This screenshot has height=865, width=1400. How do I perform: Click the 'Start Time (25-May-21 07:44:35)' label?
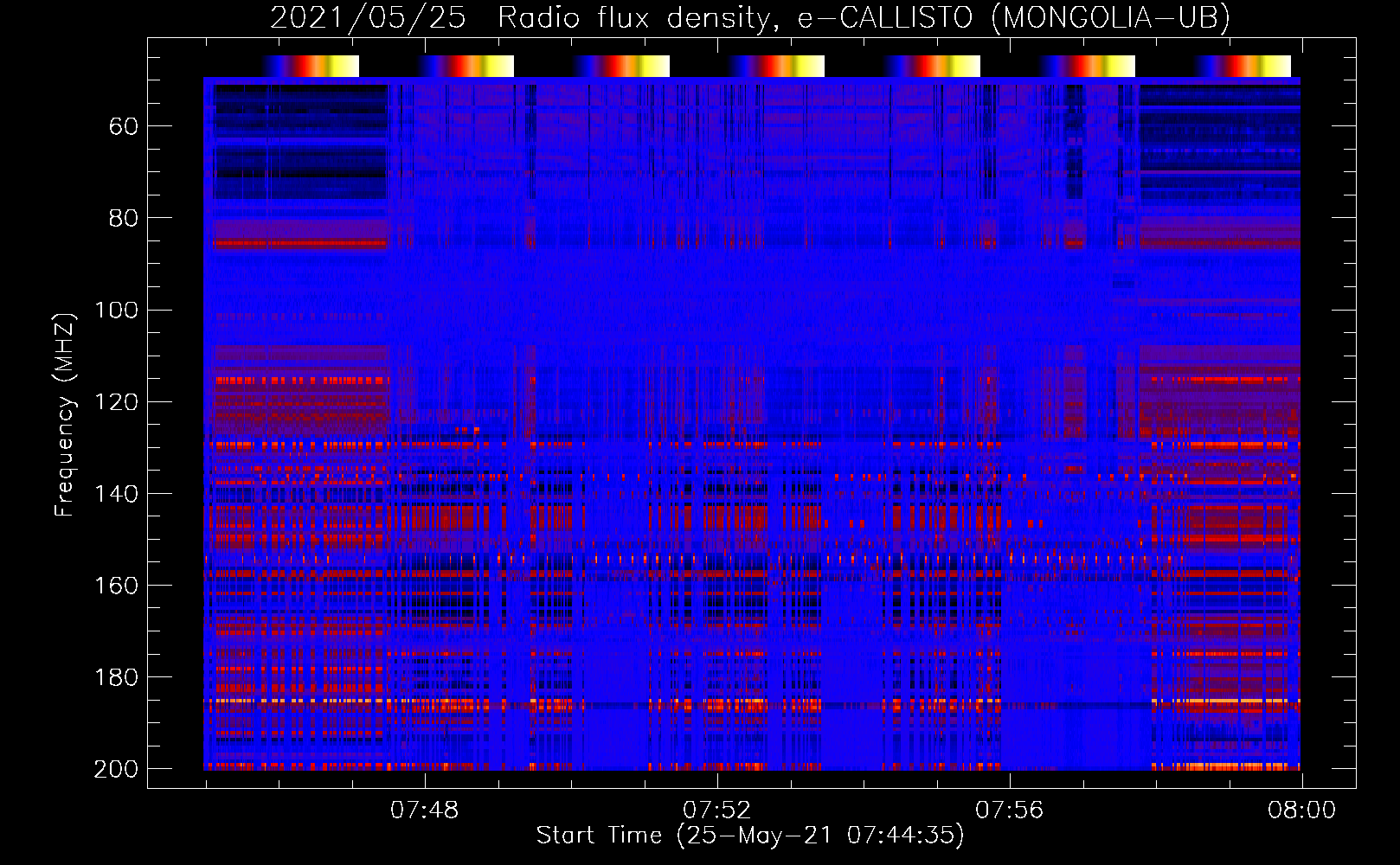(x=750, y=836)
